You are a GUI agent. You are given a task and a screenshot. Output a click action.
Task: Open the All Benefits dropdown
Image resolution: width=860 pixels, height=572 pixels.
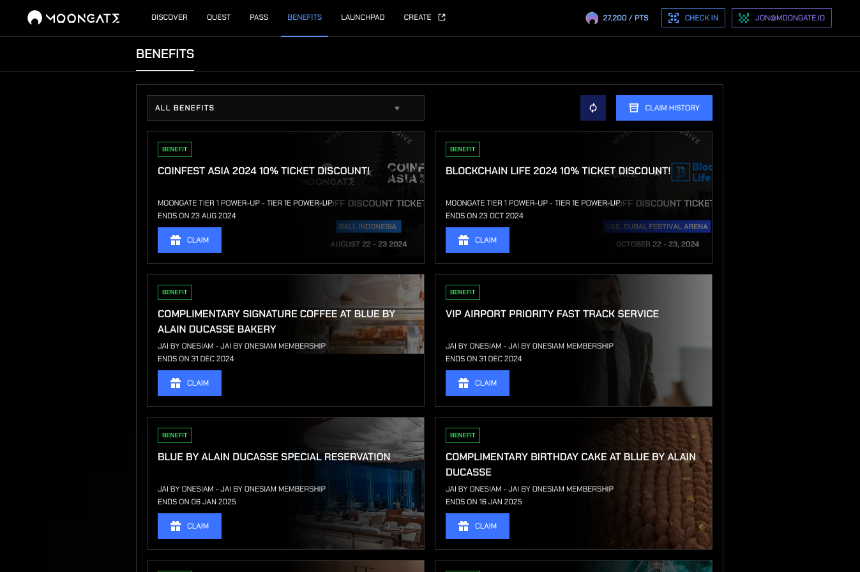(x=286, y=108)
